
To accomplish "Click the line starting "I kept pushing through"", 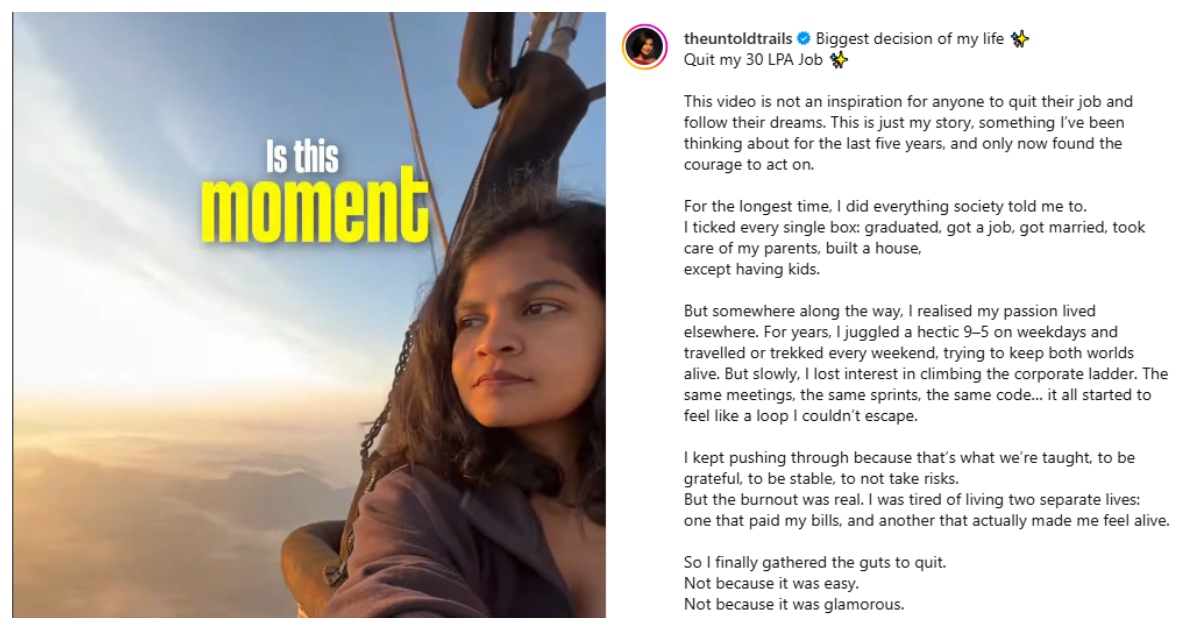I will click(909, 457).
